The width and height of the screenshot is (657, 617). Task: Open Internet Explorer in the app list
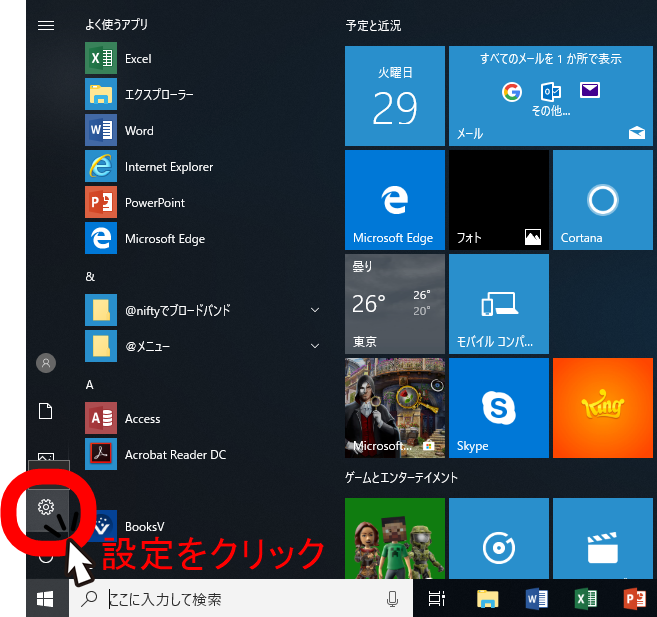202,166
